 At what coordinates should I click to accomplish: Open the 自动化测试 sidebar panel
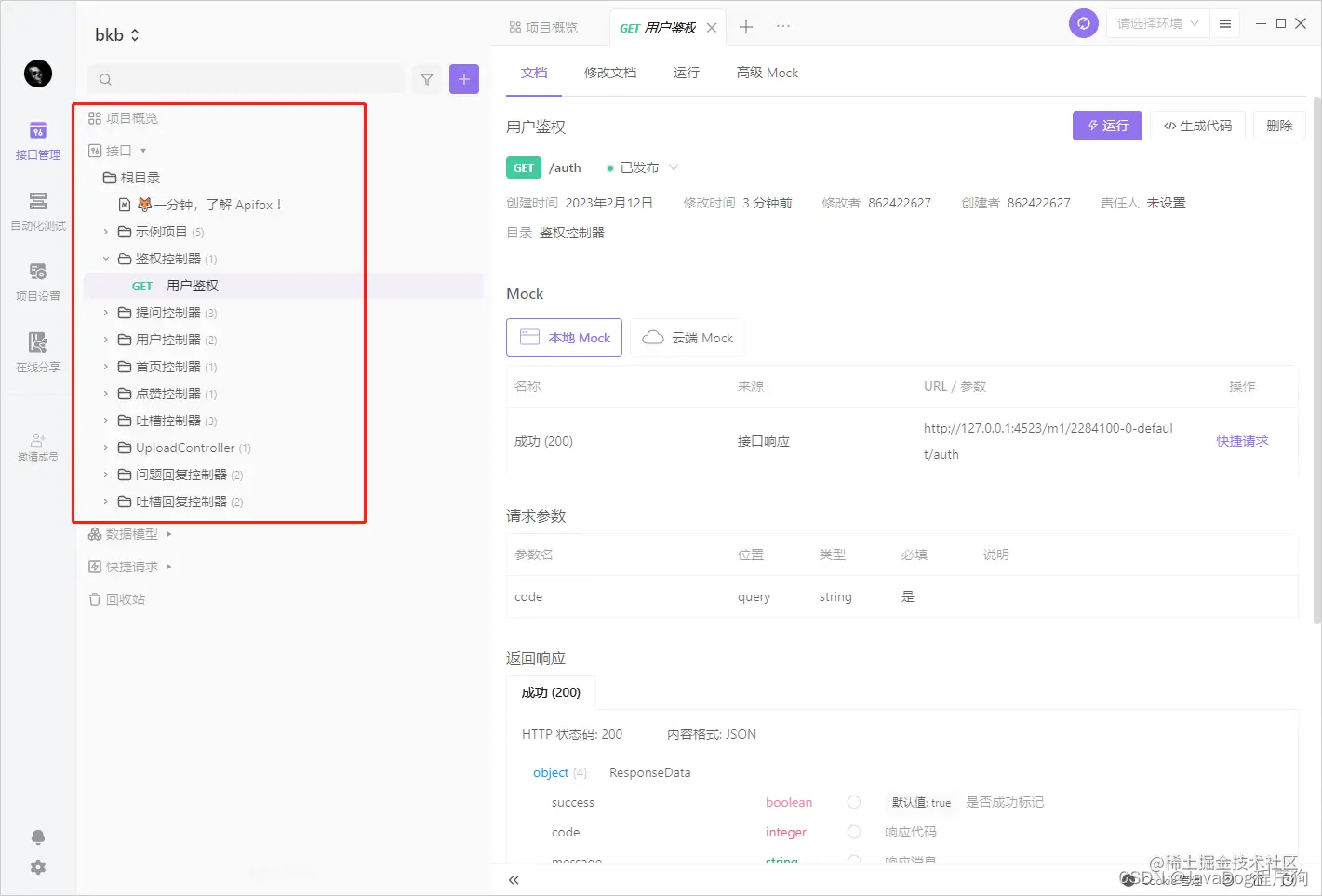(37, 212)
